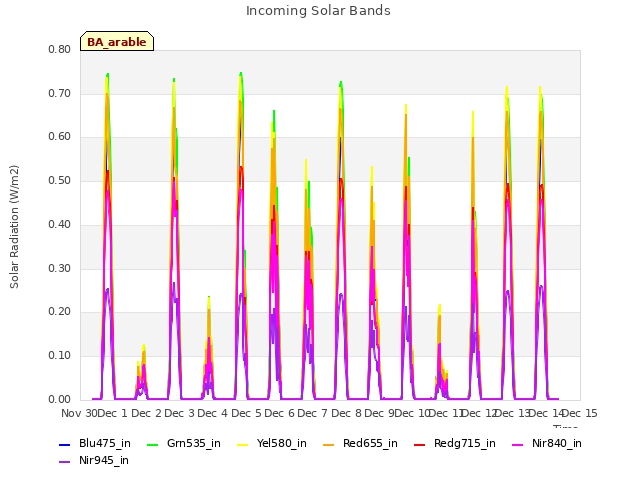Click the chart title Incoming Solar Bands
The image size is (640, 480).
[x=318, y=11]
